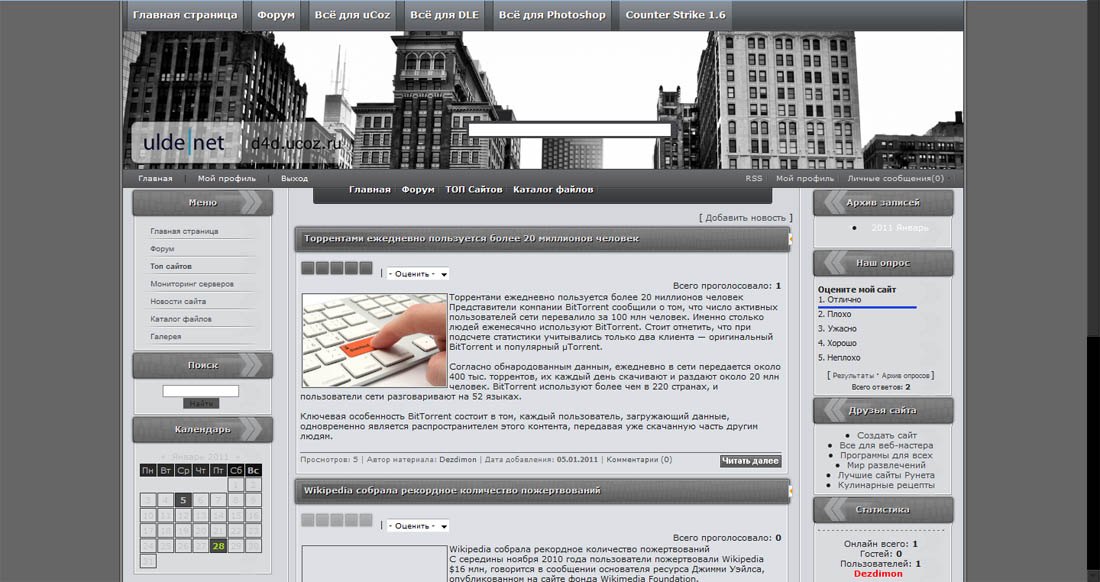
Task: Open Топ сайтов in the left Меню panel
Action: point(170,266)
